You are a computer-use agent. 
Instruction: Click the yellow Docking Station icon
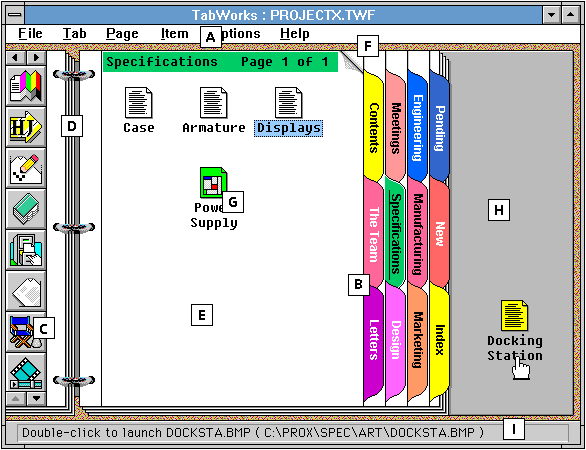(x=515, y=315)
